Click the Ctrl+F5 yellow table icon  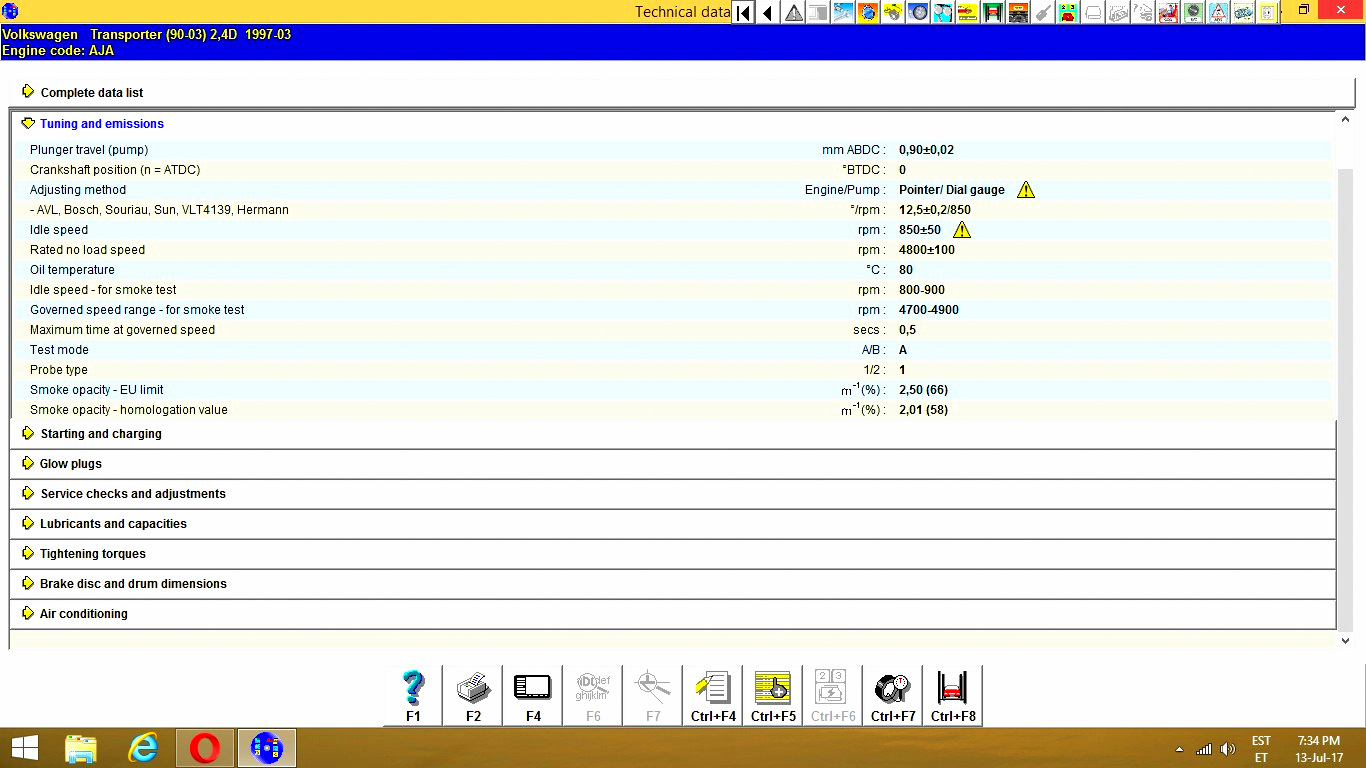tap(773, 694)
